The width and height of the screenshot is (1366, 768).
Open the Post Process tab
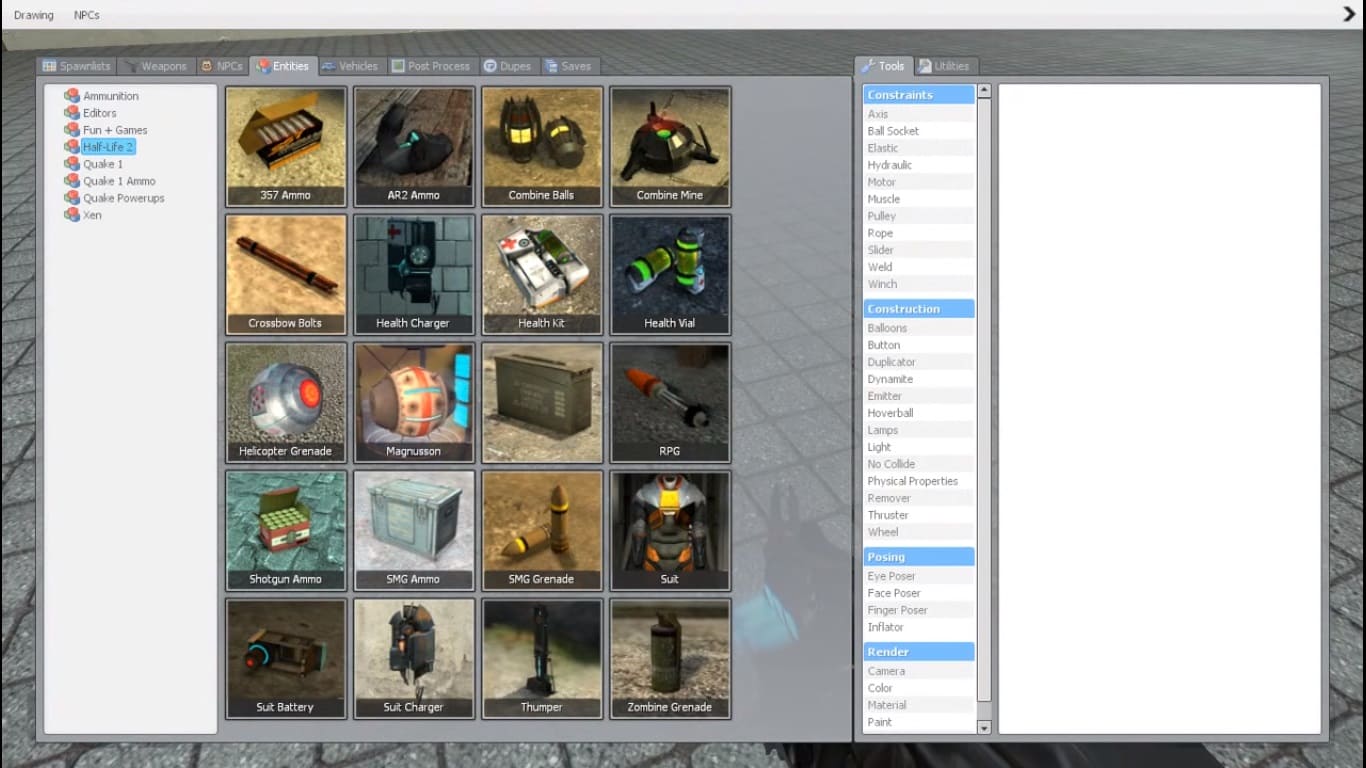(431, 66)
